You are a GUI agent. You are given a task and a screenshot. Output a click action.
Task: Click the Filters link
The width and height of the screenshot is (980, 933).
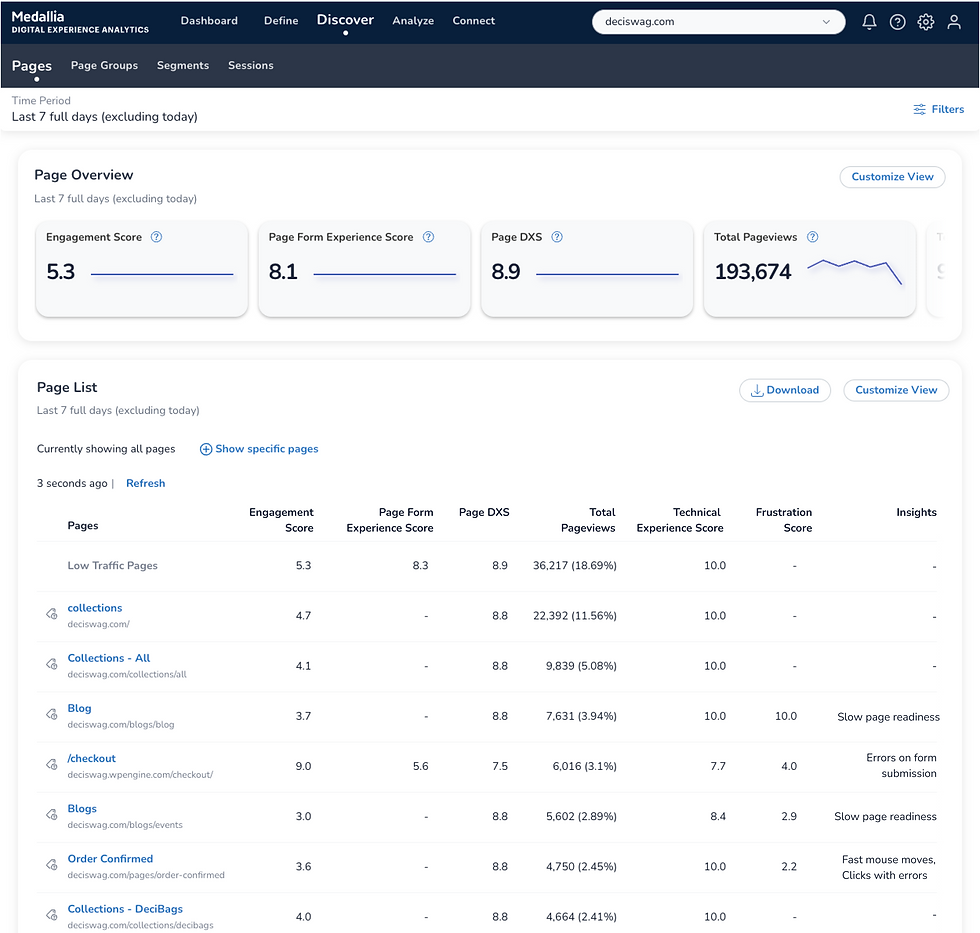coord(938,109)
